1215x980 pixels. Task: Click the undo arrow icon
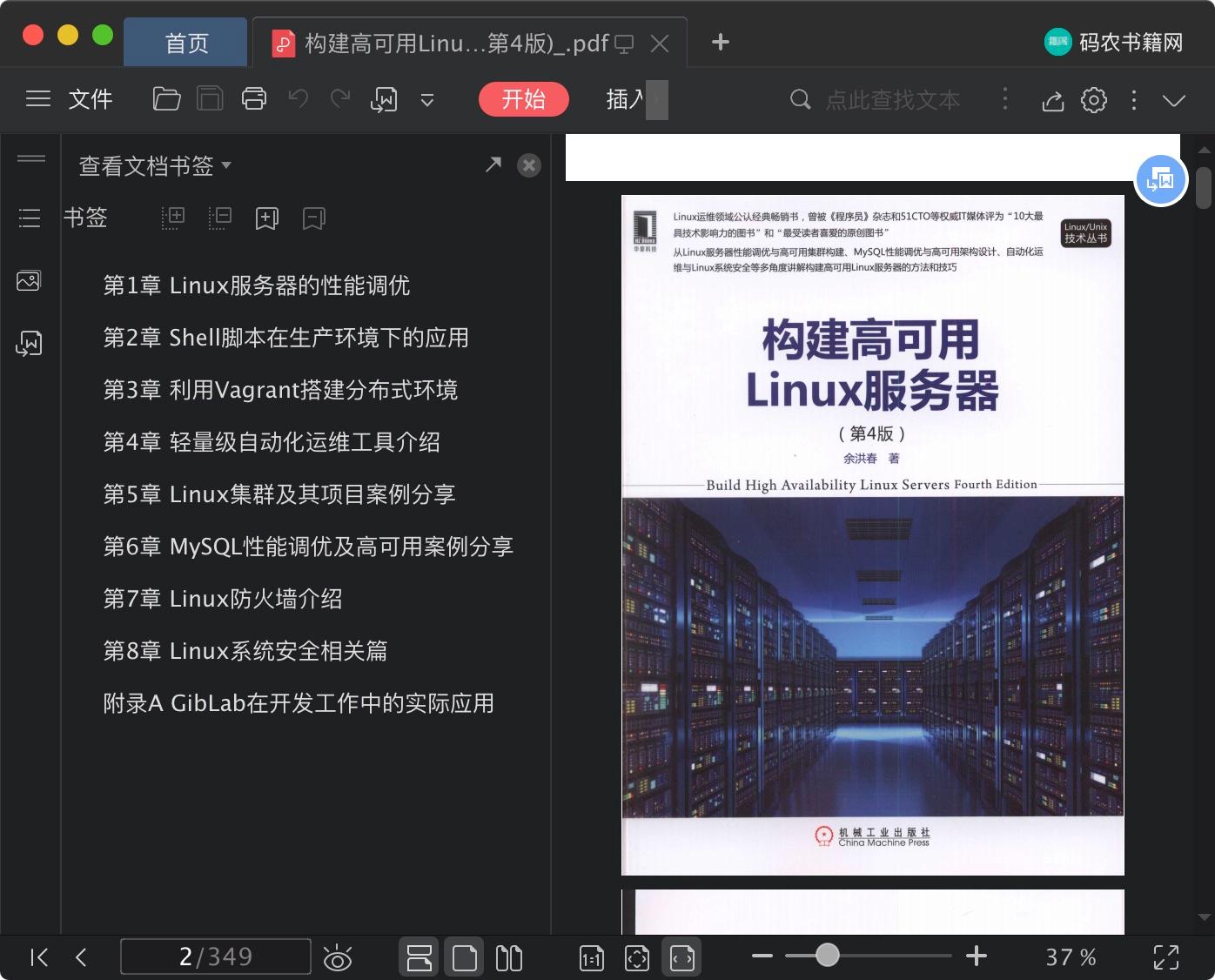coord(298,99)
